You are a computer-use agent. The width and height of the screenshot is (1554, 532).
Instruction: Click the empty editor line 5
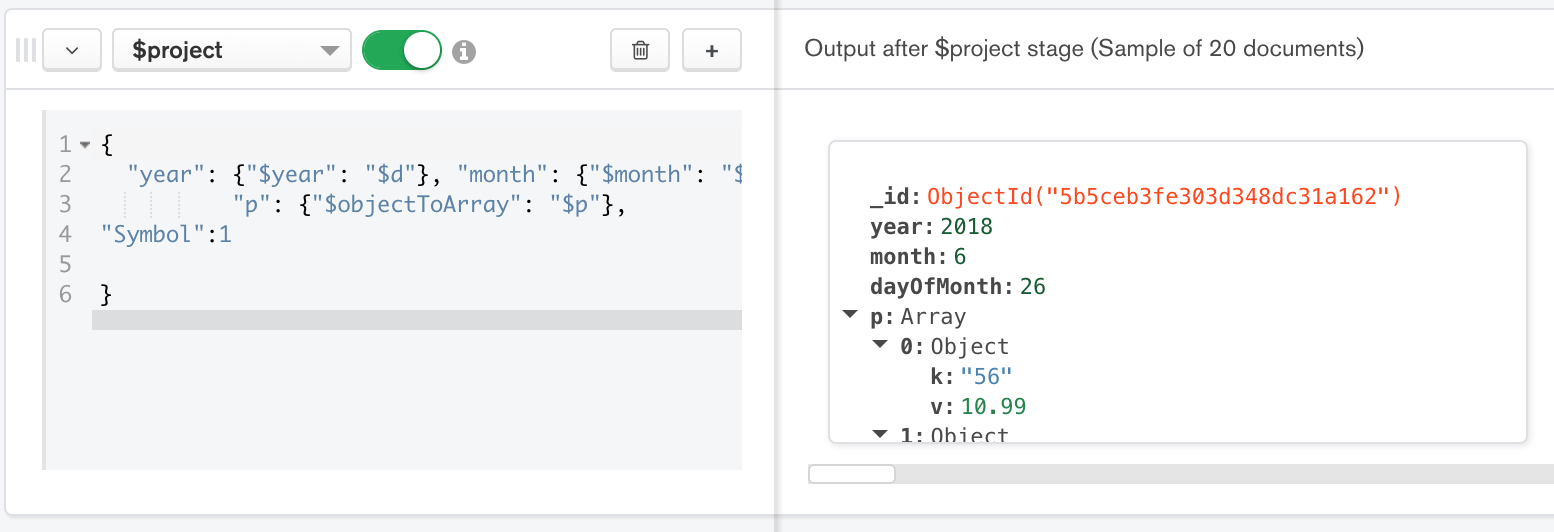[x=417, y=265]
